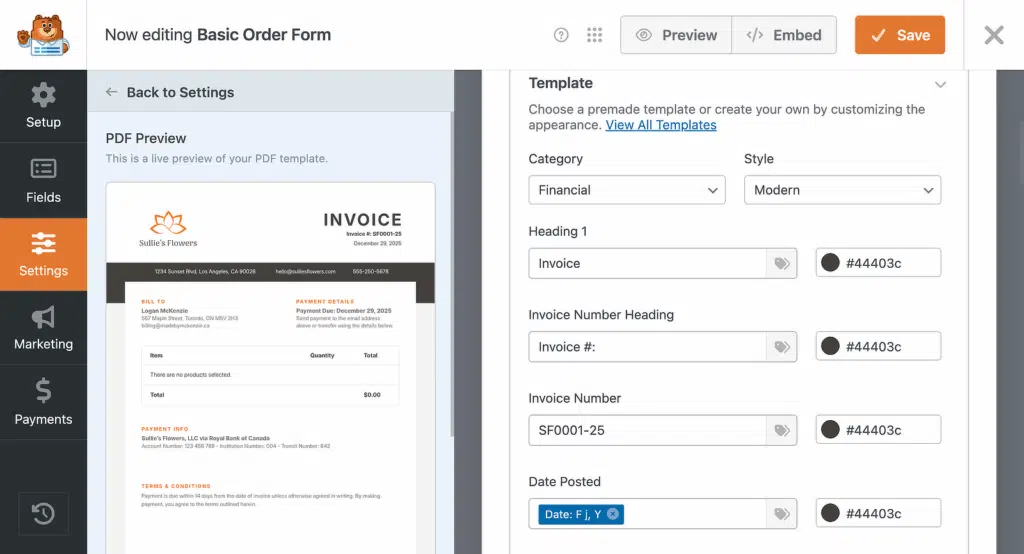Open the Style dropdown showing Modern
This screenshot has width=1024, height=554.
(x=842, y=190)
